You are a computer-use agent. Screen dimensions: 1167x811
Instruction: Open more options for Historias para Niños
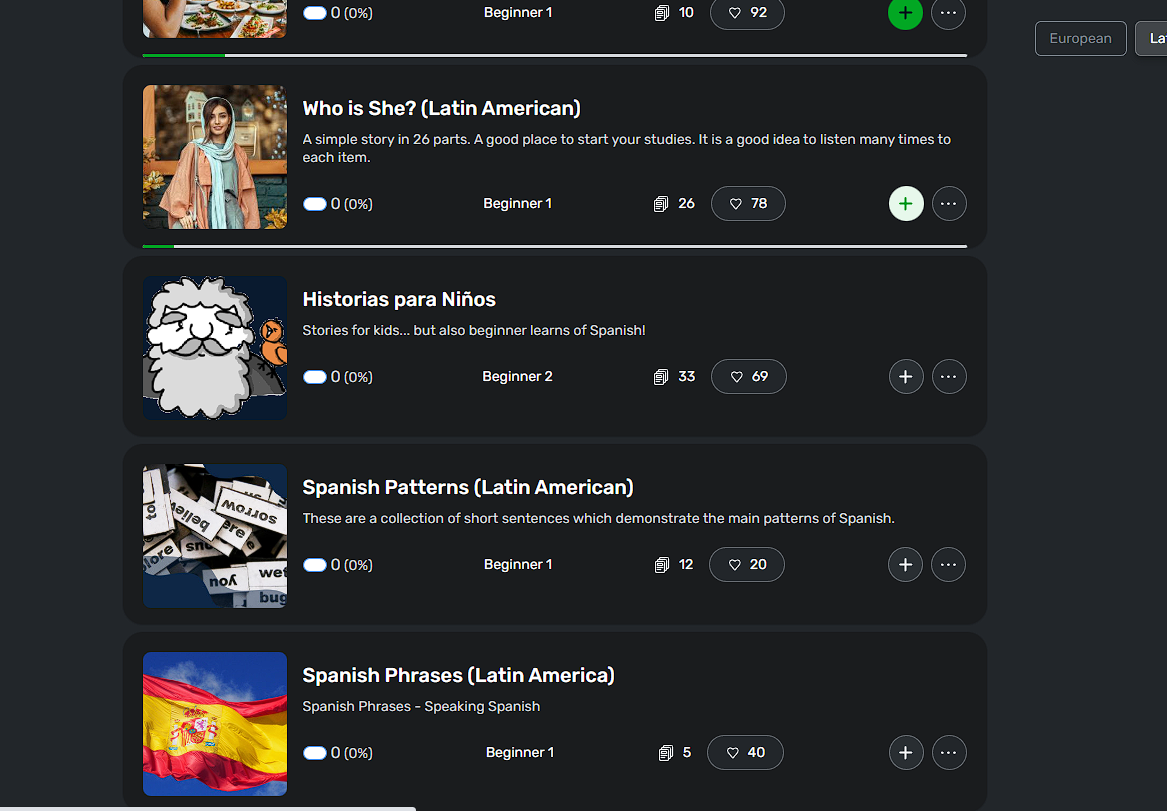[x=949, y=376]
